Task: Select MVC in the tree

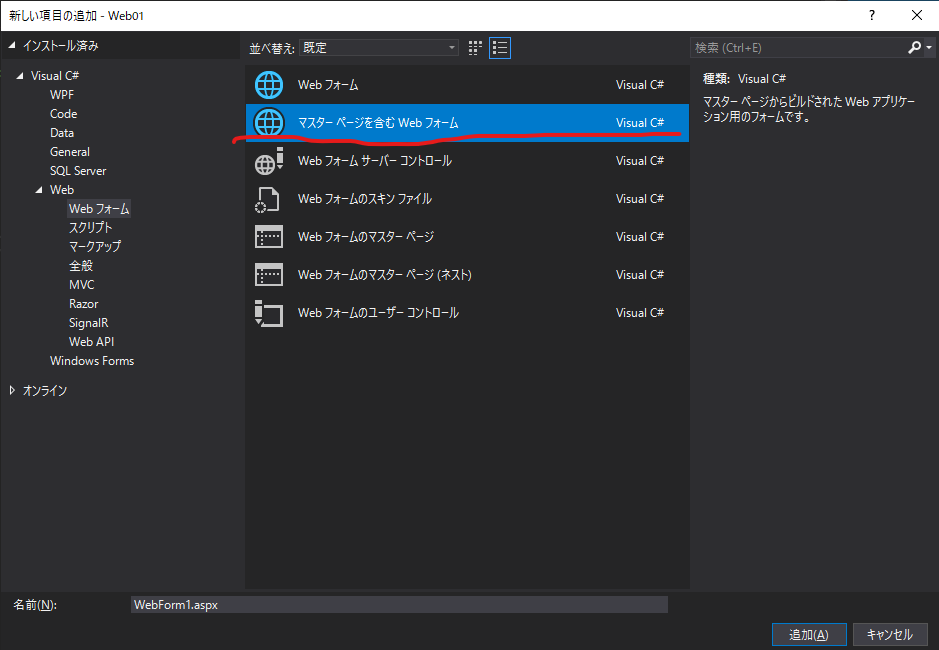Action: coord(81,285)
